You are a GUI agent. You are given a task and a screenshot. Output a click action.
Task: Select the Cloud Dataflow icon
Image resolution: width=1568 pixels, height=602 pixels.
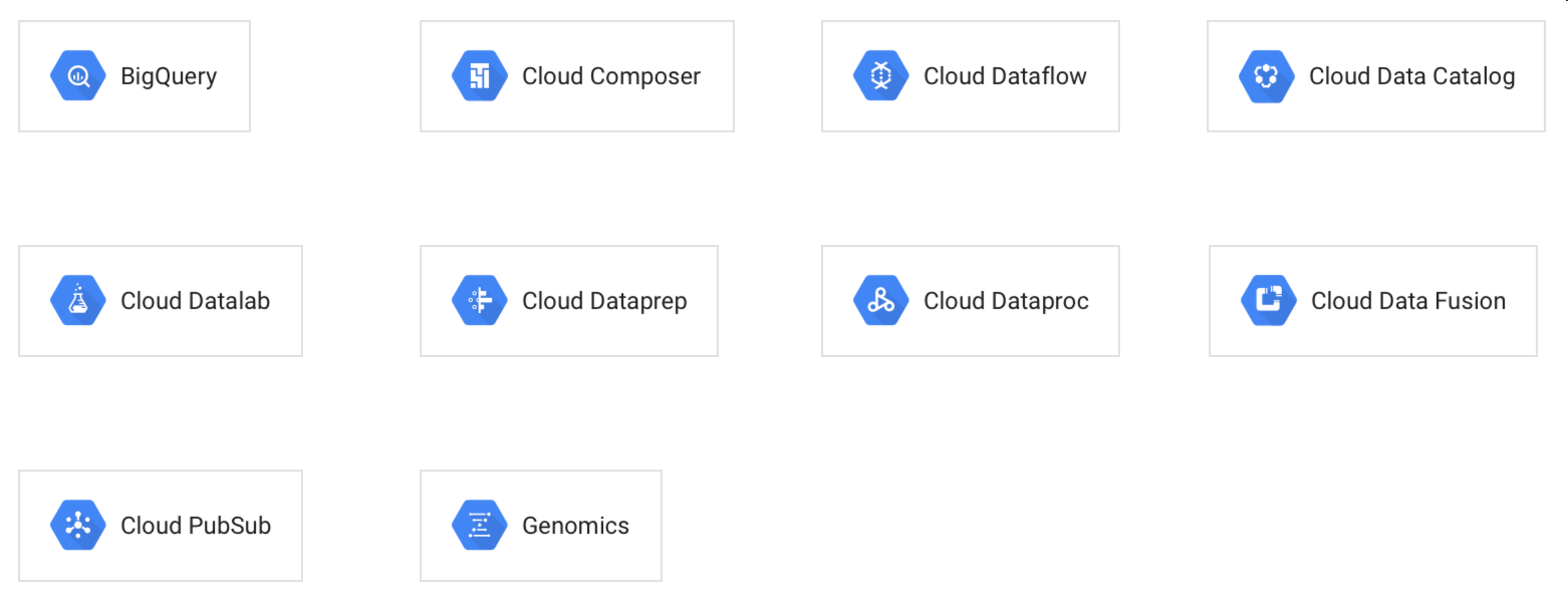[881, 76]
